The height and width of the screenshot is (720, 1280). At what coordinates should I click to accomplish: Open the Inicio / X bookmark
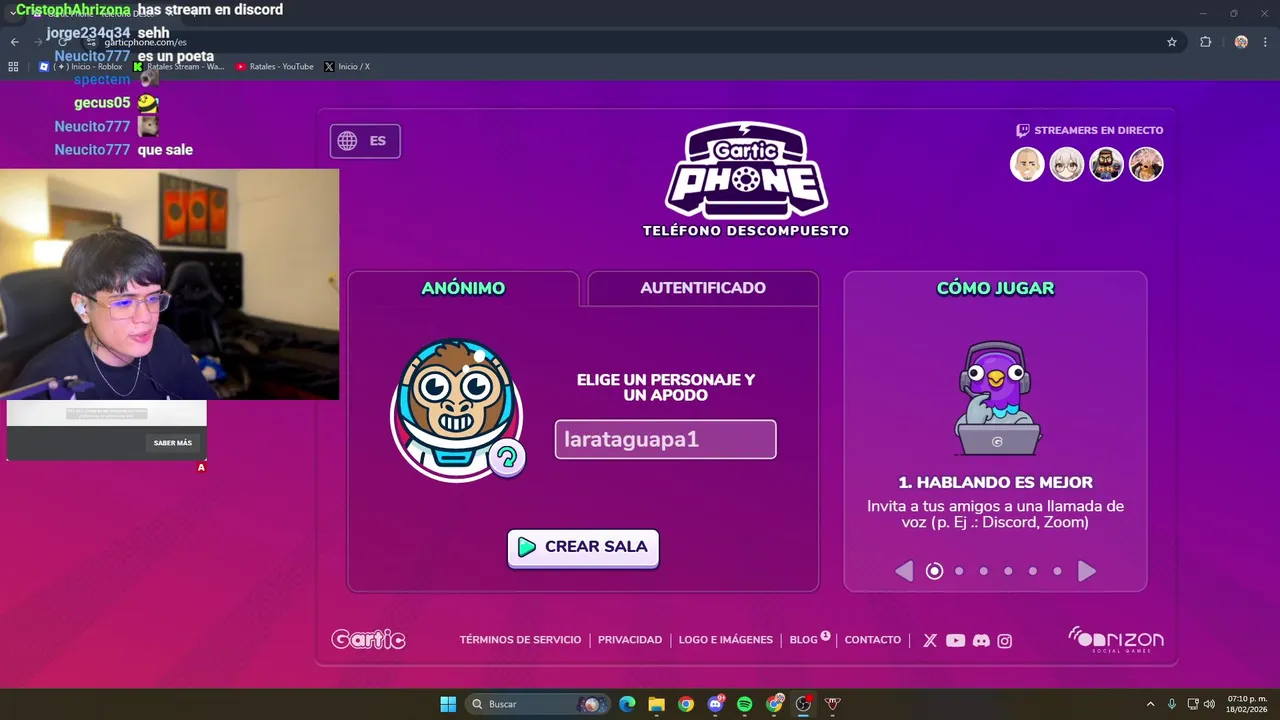(x=347, y=67)
